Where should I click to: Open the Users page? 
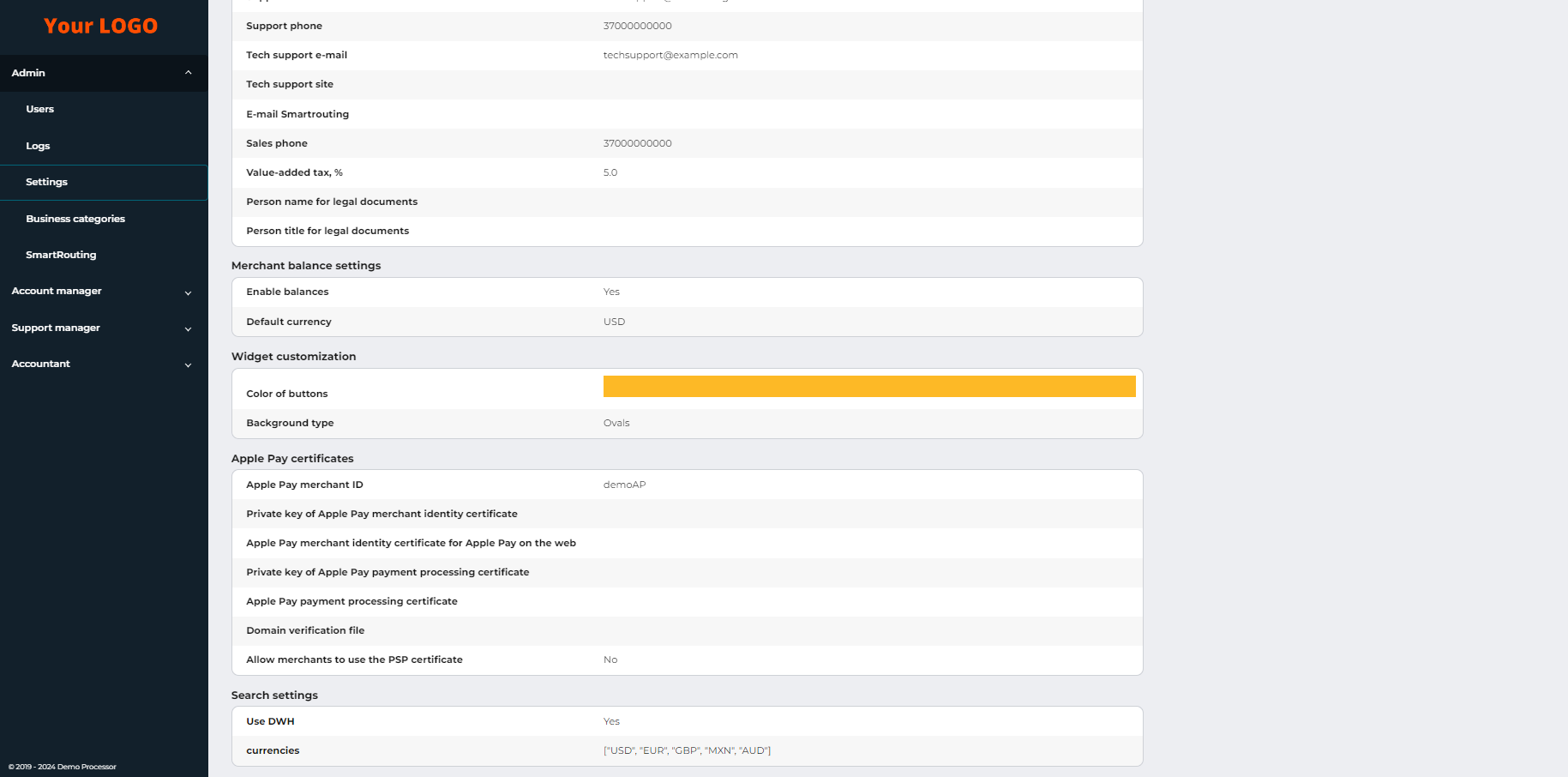(39, 109)
